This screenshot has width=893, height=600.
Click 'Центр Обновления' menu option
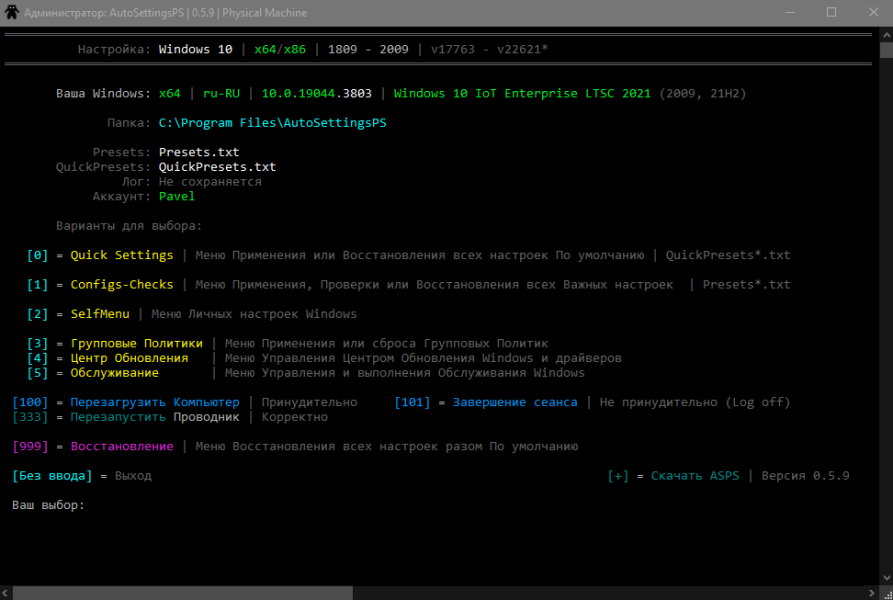tap(129, 358)
